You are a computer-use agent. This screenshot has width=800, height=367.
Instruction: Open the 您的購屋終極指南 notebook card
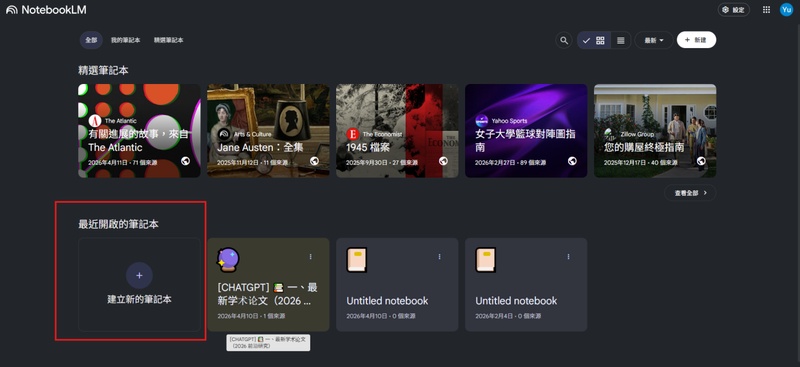point(655,131)
